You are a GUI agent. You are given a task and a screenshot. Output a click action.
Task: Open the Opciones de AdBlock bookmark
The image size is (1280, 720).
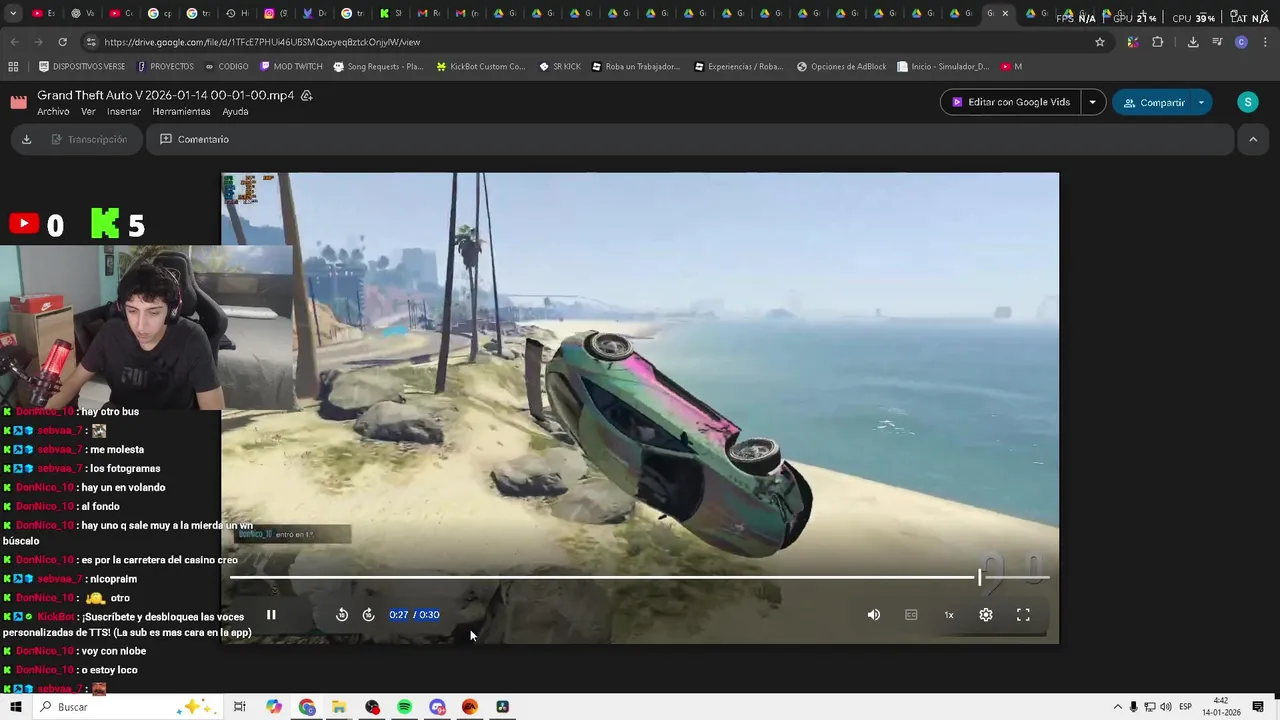(841, 67)
